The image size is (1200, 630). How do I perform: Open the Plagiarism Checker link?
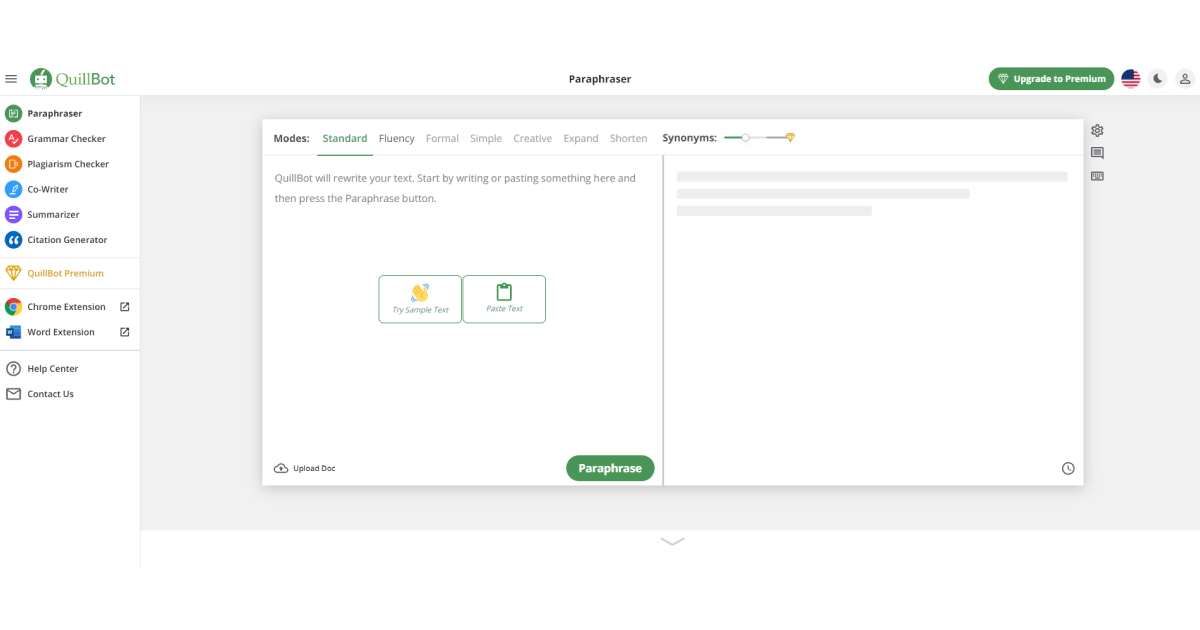tap(68, 164)
